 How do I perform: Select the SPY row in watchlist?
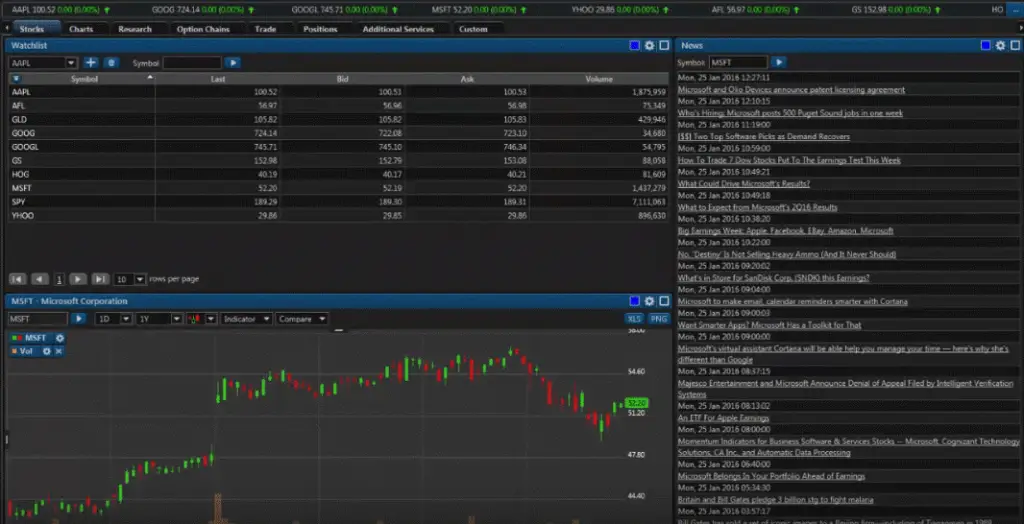338,202
